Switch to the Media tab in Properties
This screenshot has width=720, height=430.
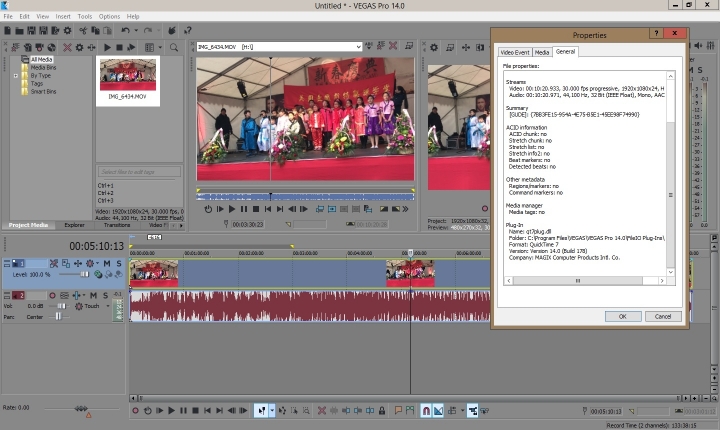pos(542,52)
